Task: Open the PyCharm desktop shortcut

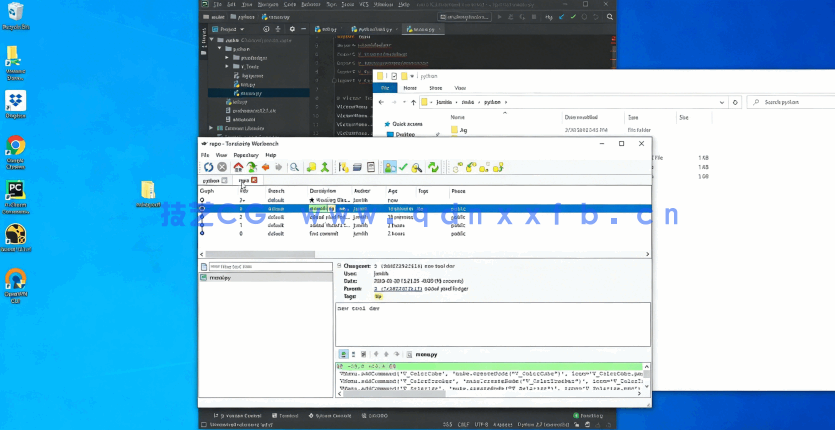Action: pos(15,193)
